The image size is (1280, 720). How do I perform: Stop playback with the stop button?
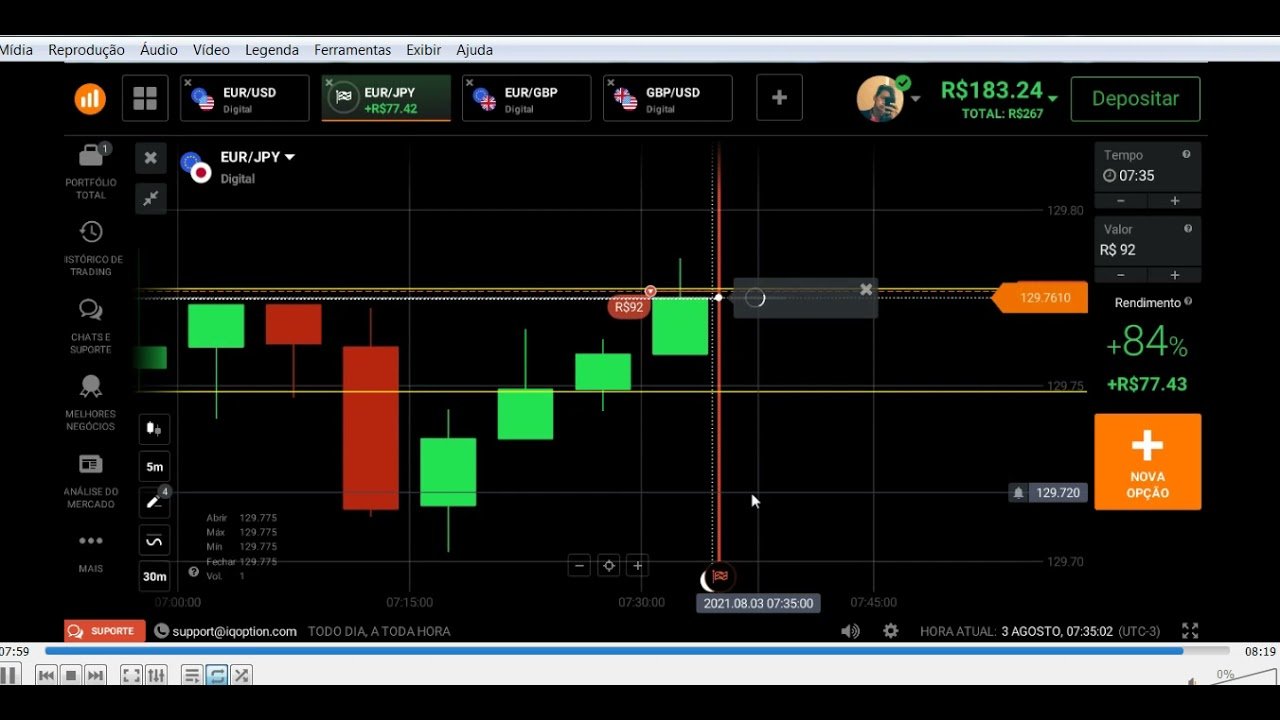[x=71, y=676]
